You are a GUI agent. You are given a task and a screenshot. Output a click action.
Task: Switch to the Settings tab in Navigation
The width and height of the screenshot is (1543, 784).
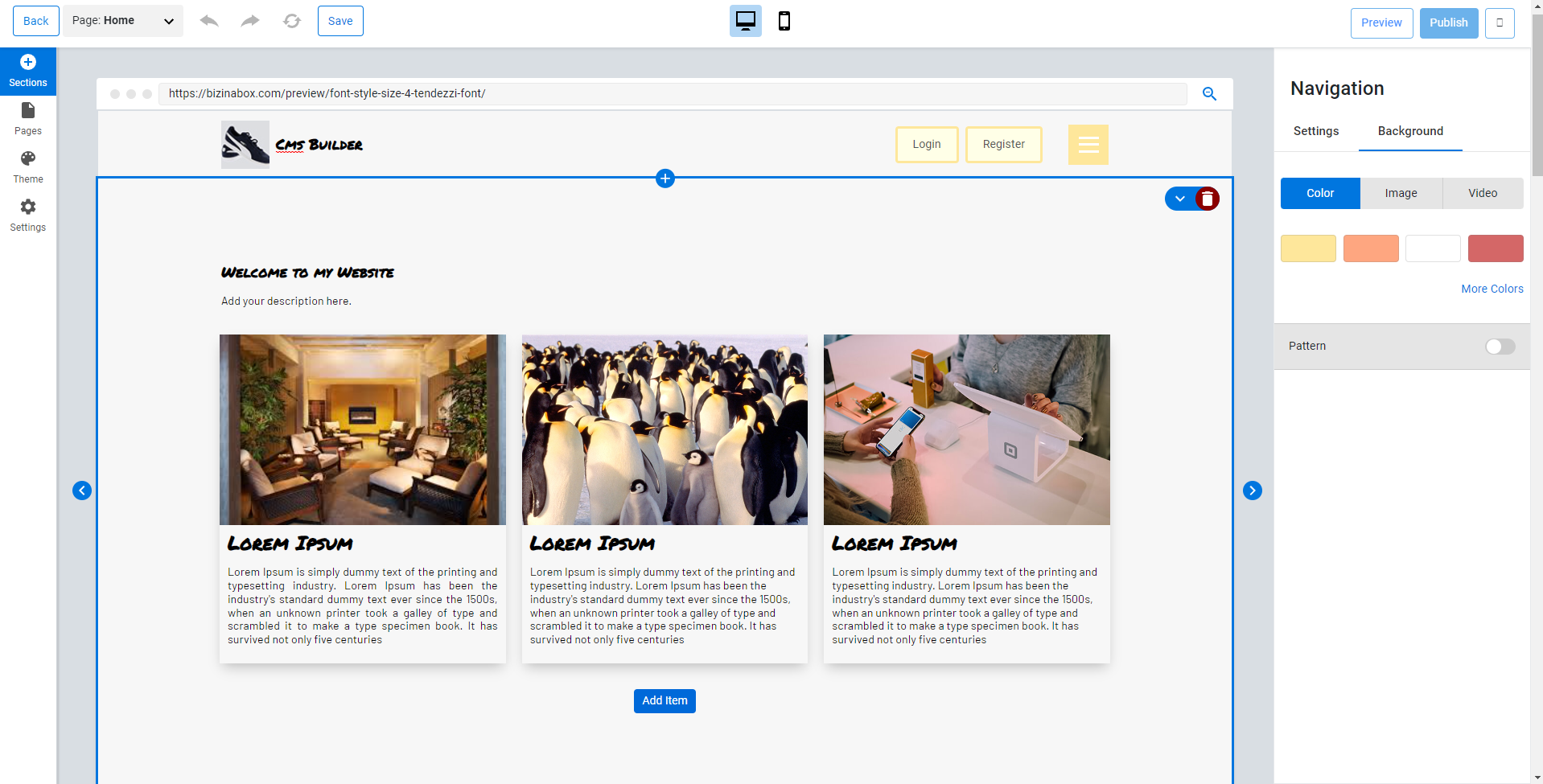pos(1315,130)
